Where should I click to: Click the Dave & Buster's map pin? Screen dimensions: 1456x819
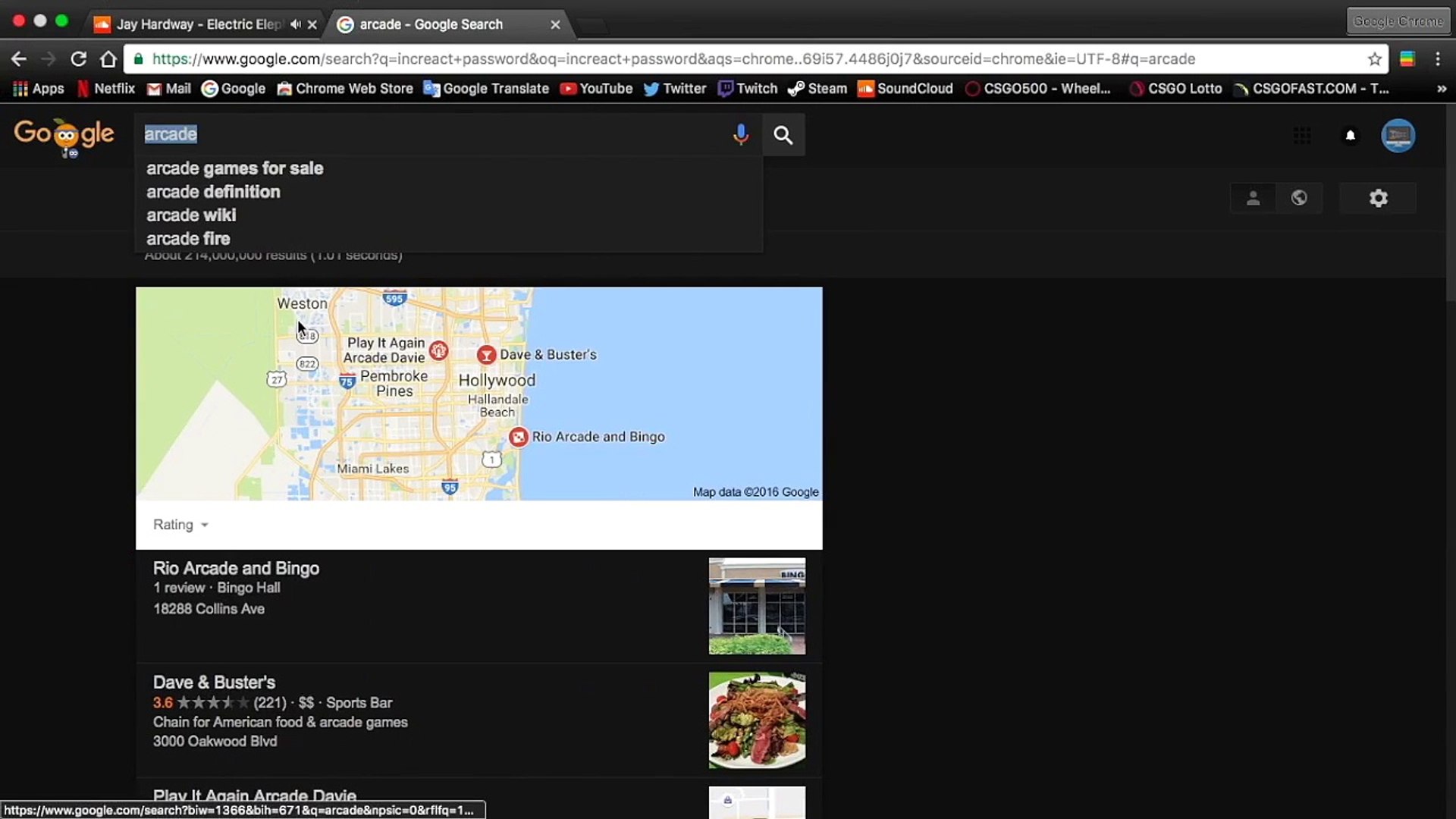click(x=486, y=354)
